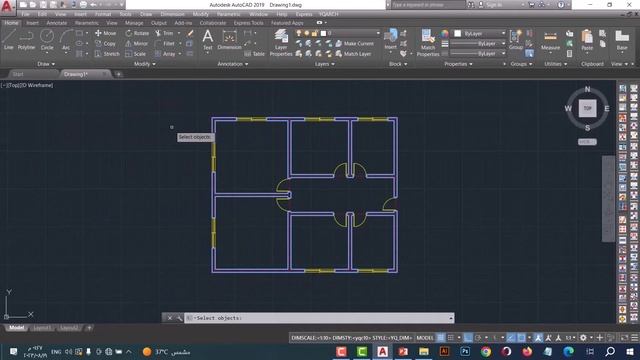
Task: Activate the Copy command
Action: pyautogui.click(x=106, y=43)
